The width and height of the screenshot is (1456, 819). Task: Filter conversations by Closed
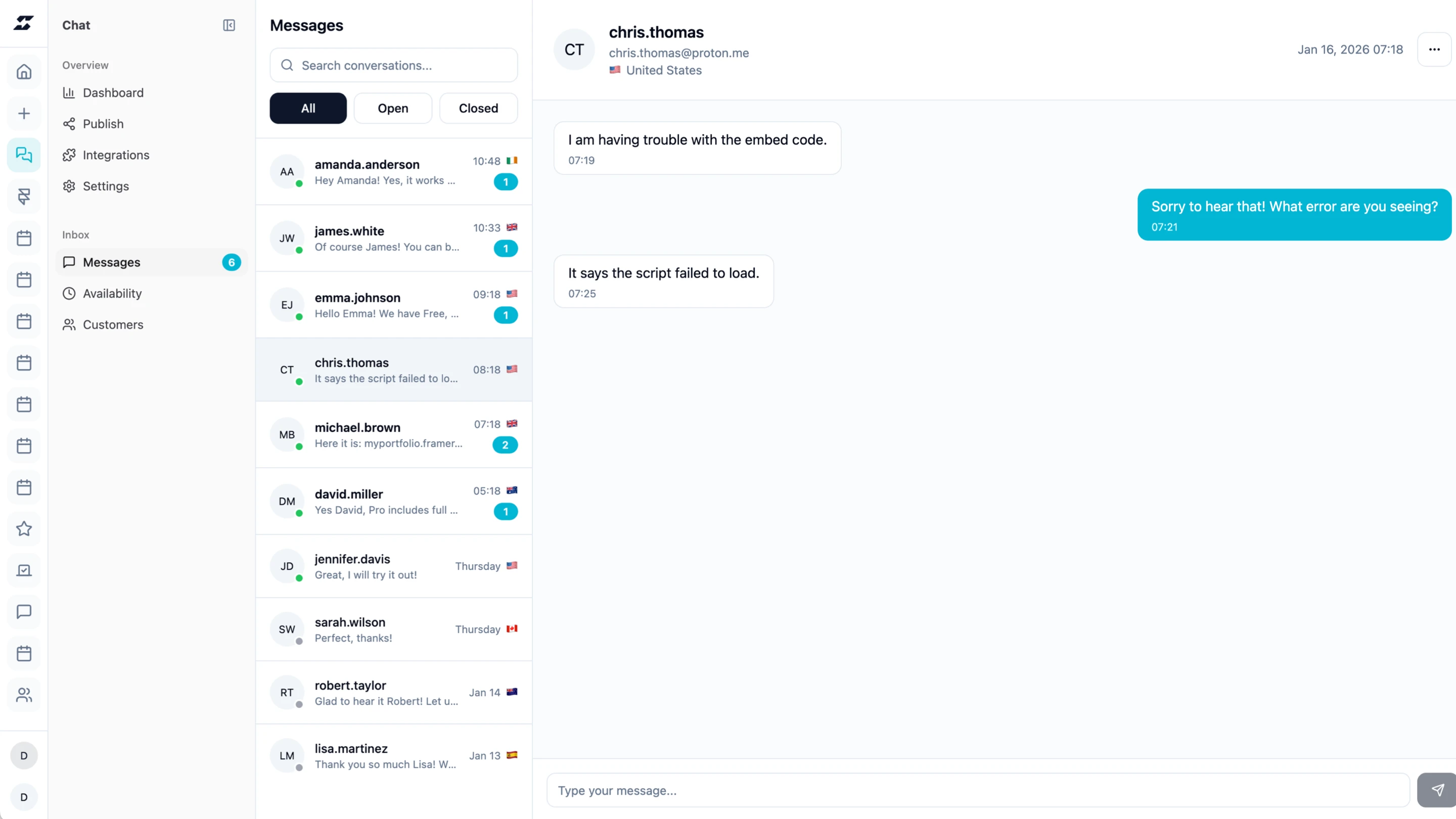tap(478, 108)
